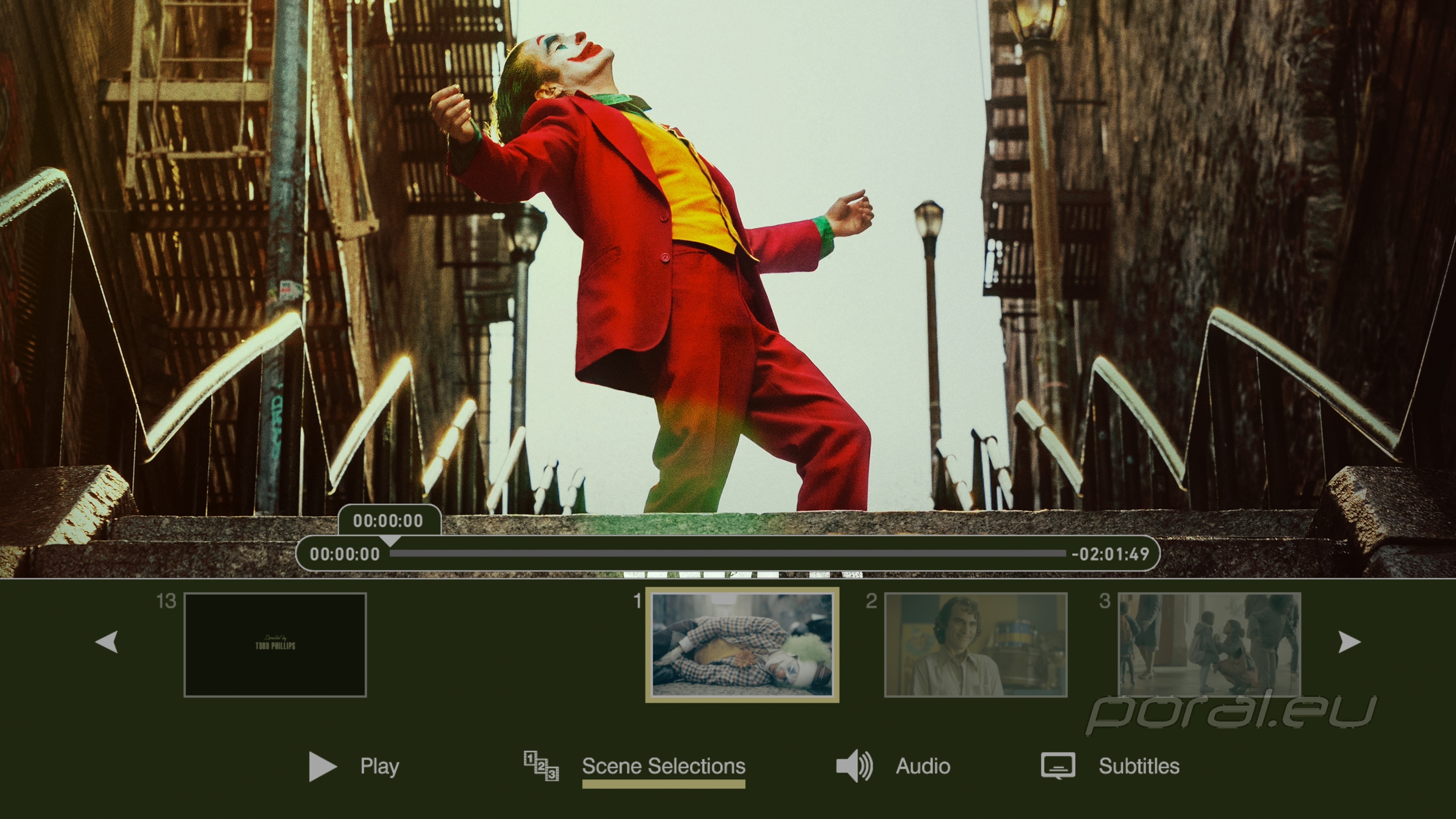Select scene 2 thumbnail of smiling man

pos(976,645)
